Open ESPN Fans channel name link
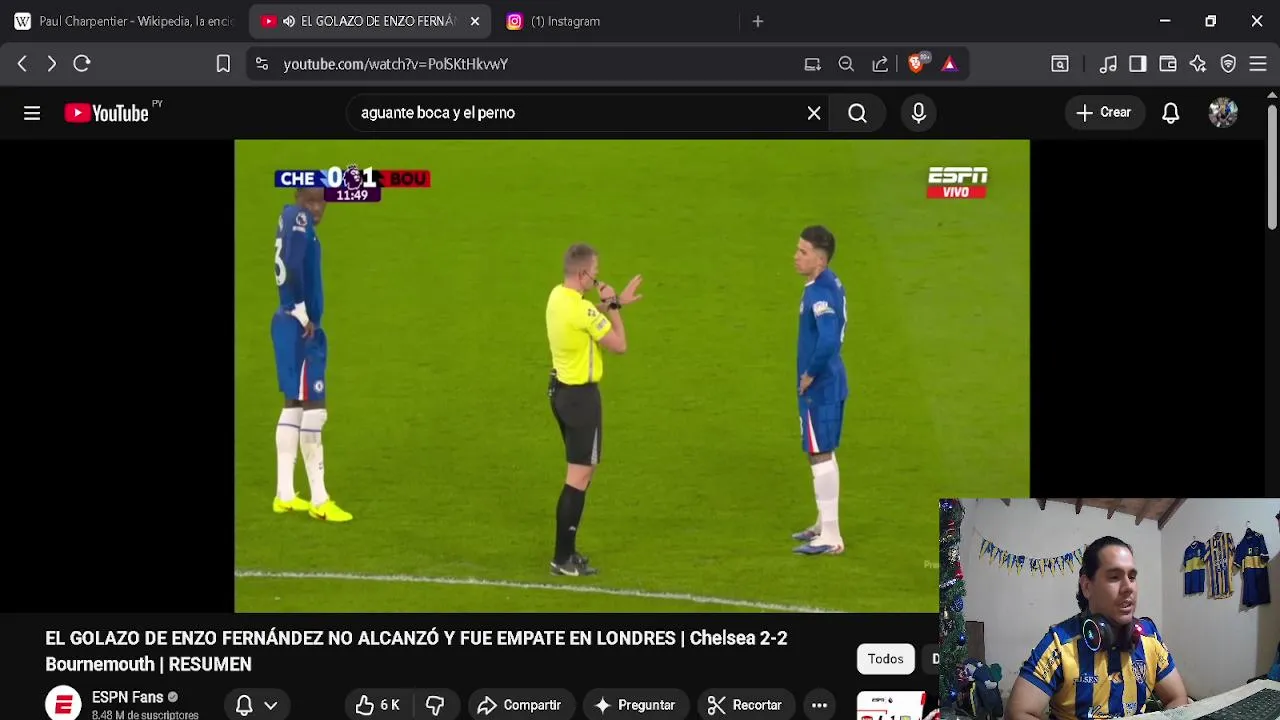 (127, 697)
